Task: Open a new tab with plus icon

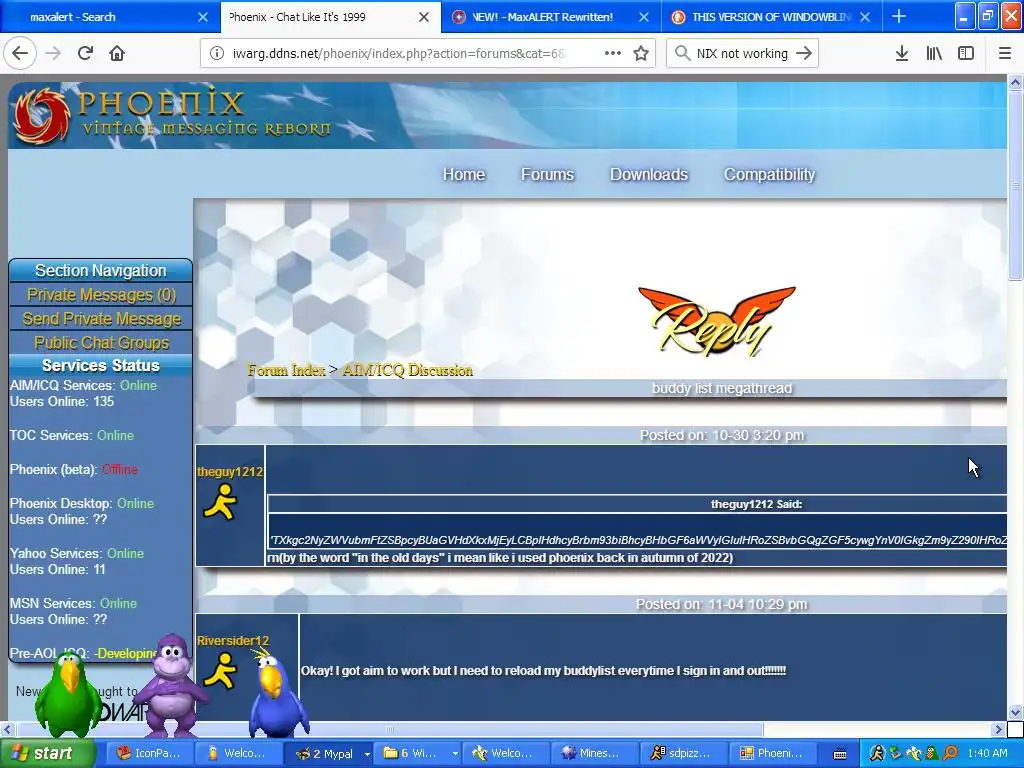Action: 899,16
